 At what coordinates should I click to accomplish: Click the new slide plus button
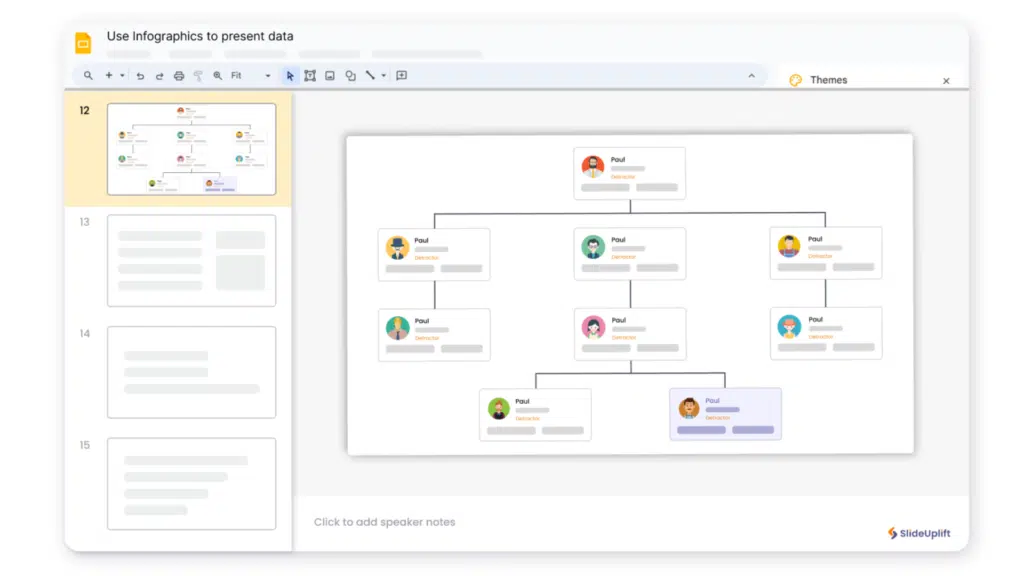(109, 76)
